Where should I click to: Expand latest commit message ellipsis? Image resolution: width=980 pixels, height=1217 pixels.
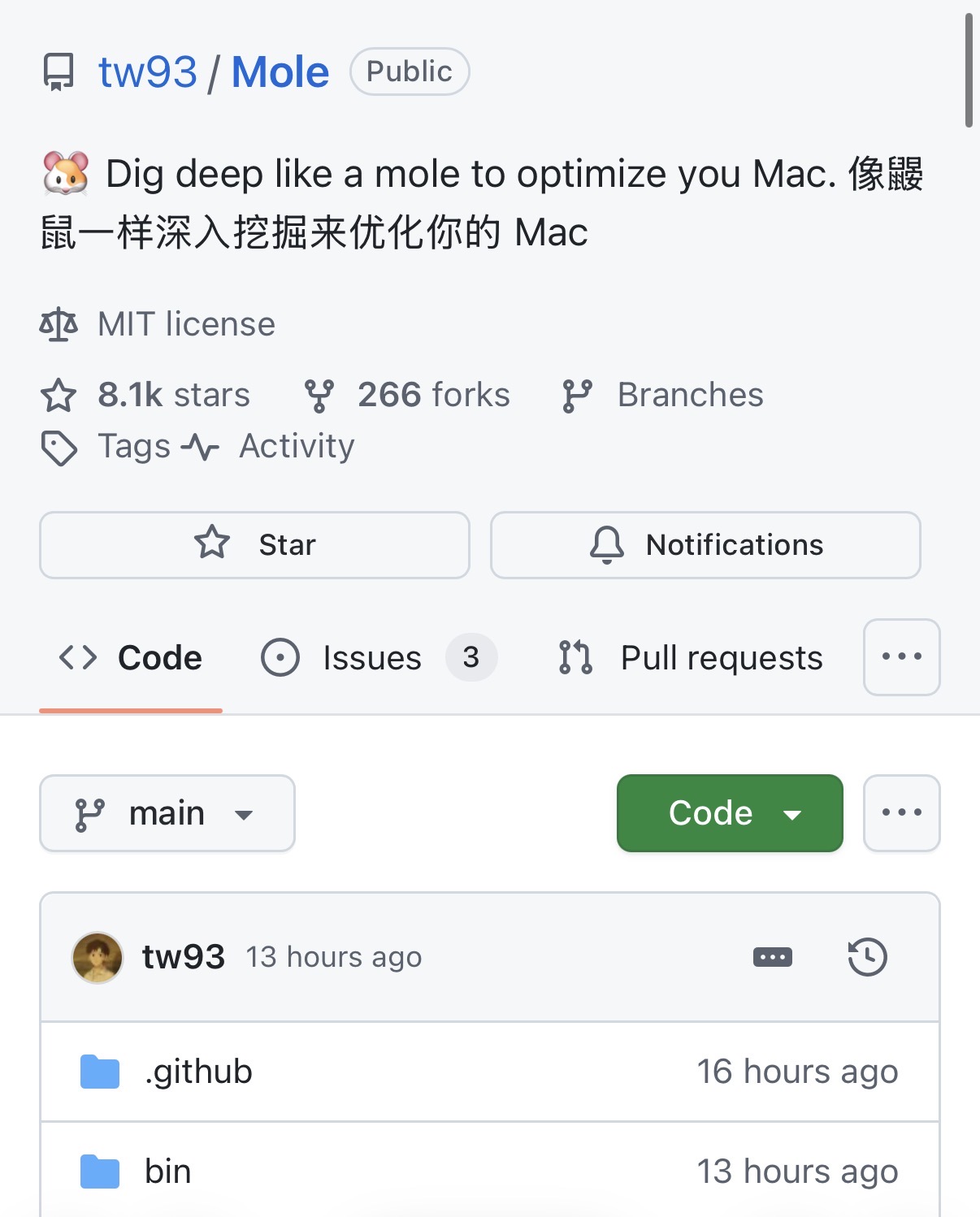pos(772,957)
